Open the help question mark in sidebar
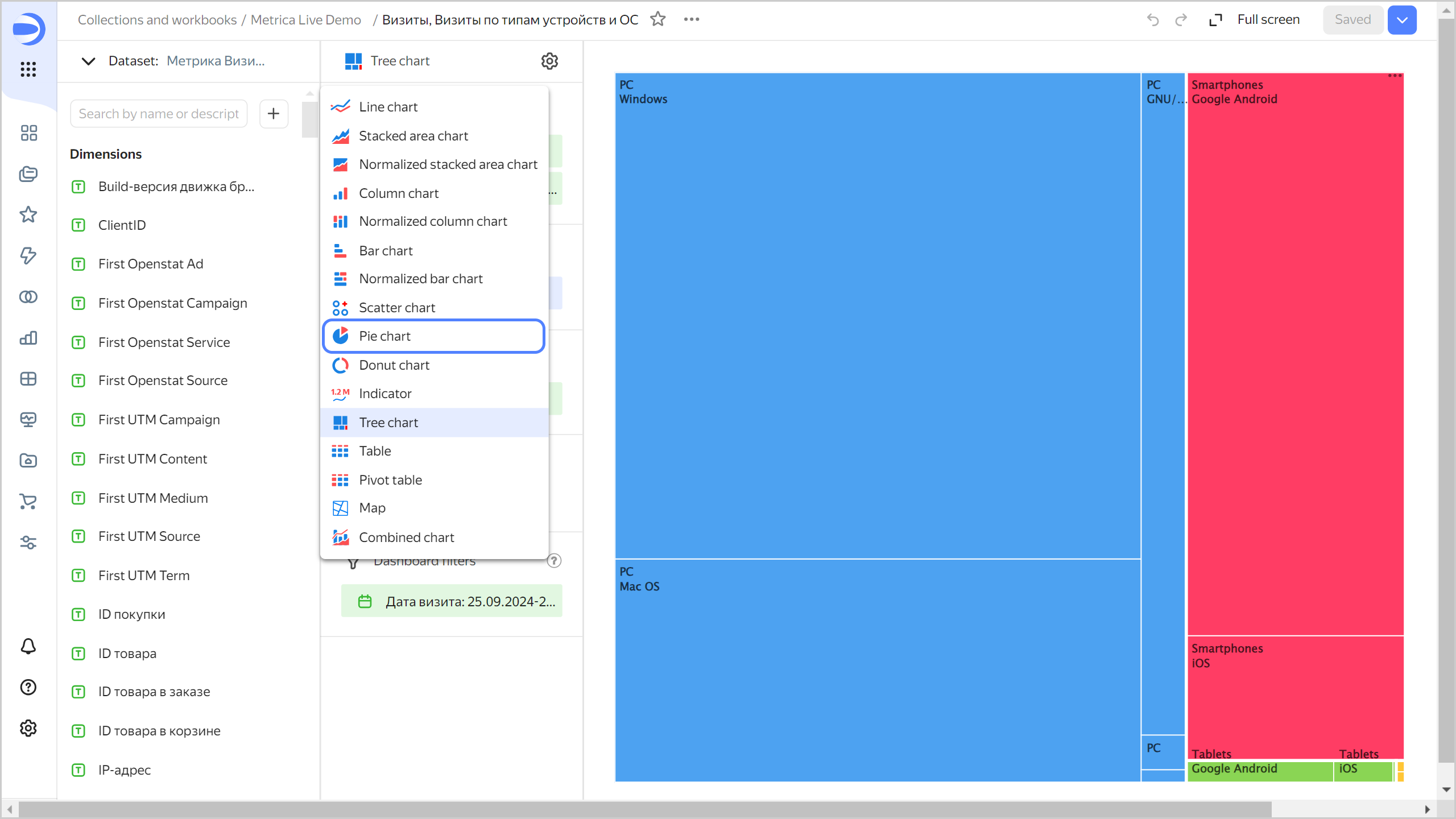Image resolution: width=1456 pixels, height=819 pixels. click(28, 687)
